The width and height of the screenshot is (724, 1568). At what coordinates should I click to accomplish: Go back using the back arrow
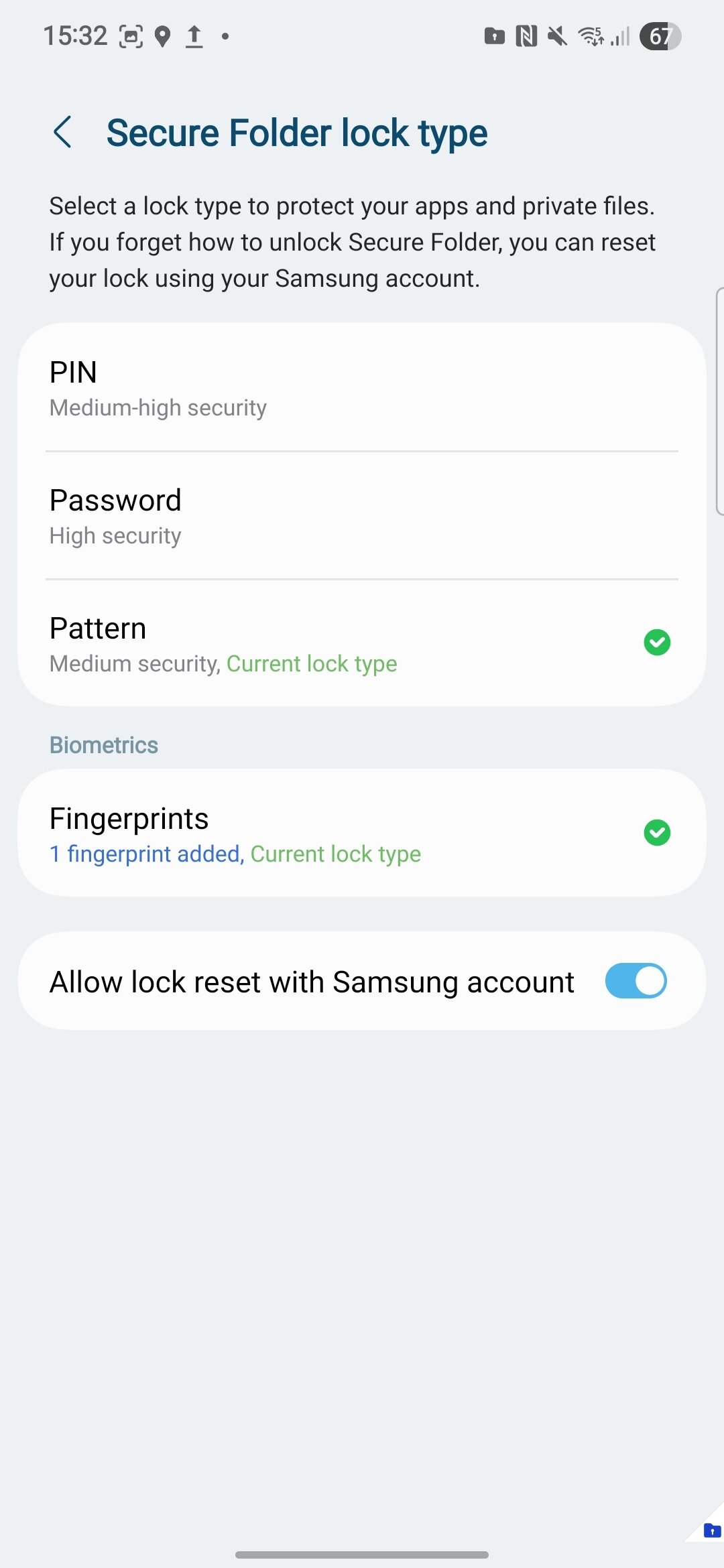[x=62, y=132]
